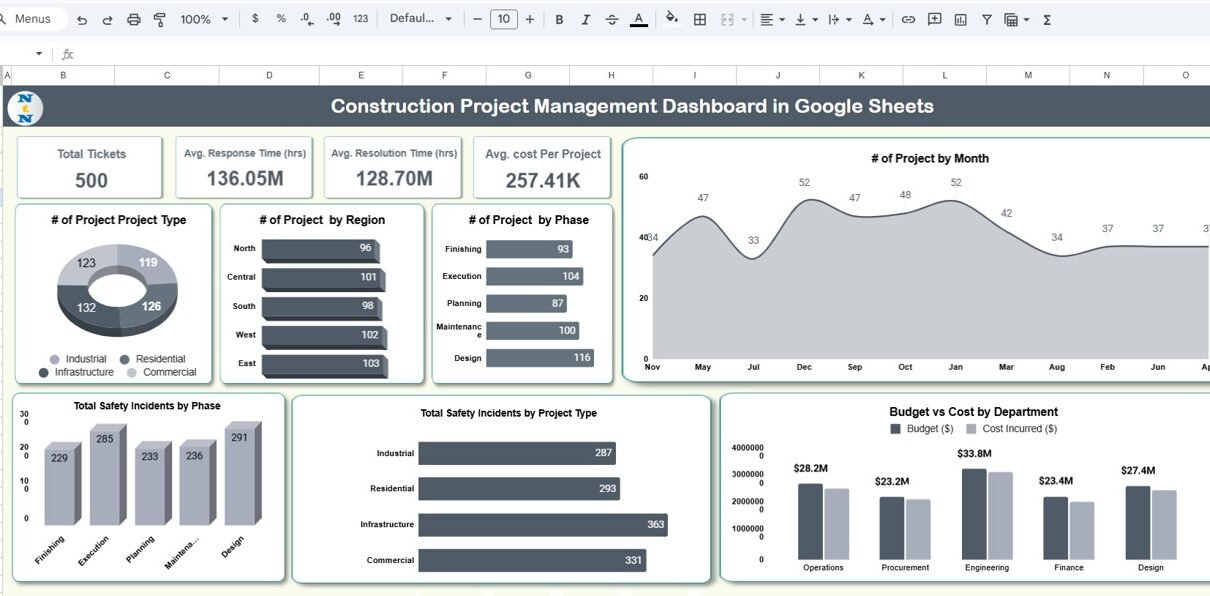Open the horizontal align dropdown
The height and width of the screenshot is (596, 1210).
click(x=771, y=19)
